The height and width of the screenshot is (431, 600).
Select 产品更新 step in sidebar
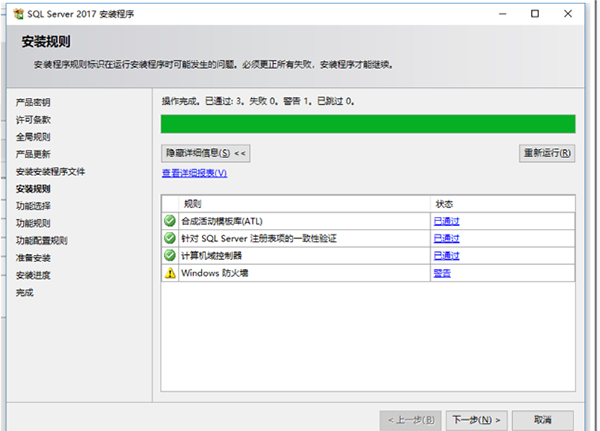pos(33,154)
